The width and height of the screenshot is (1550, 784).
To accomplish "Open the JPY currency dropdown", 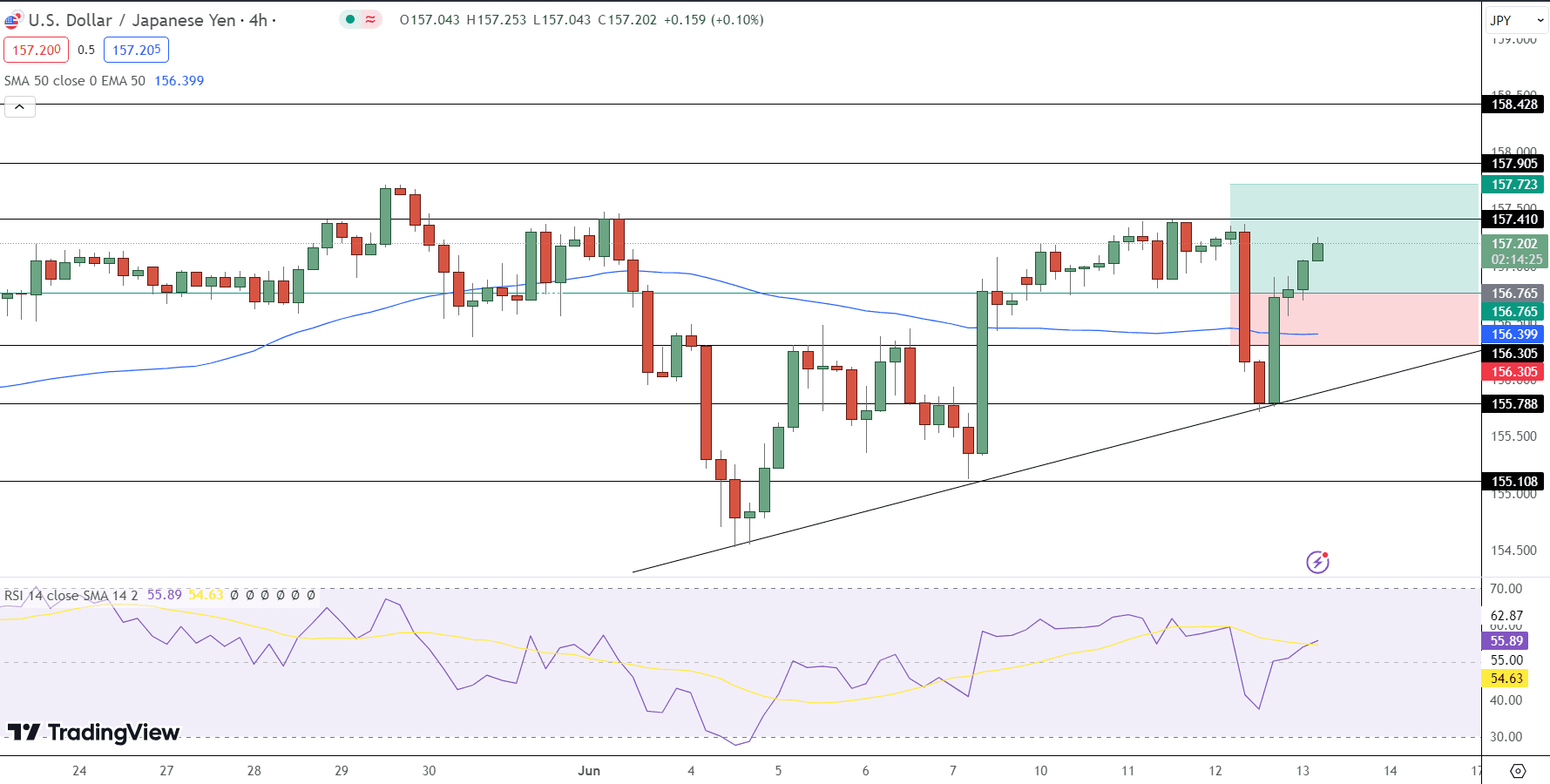I will (1517, 20).
